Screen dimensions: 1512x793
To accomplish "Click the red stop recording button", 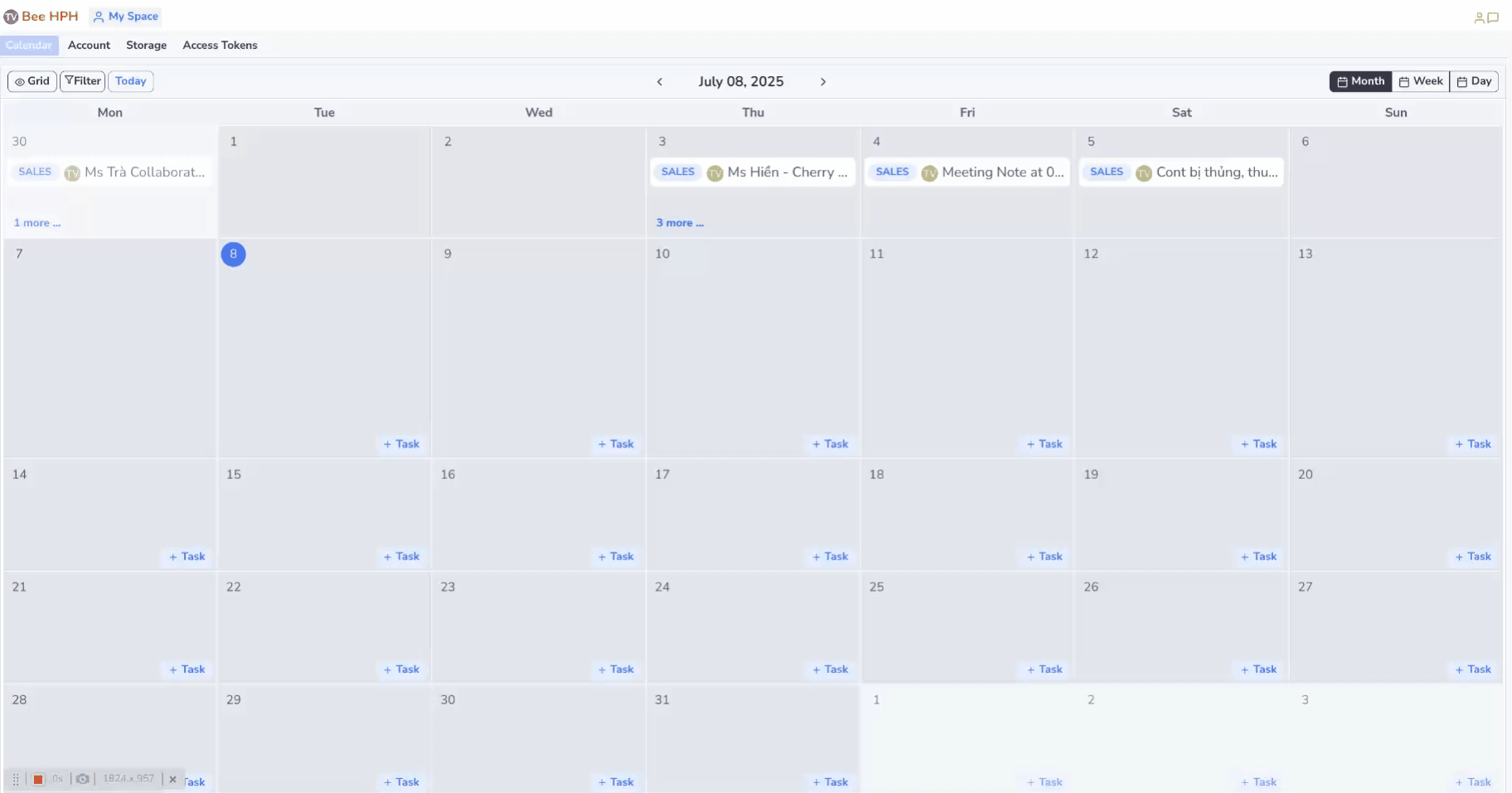I will [x=38, y=779].
